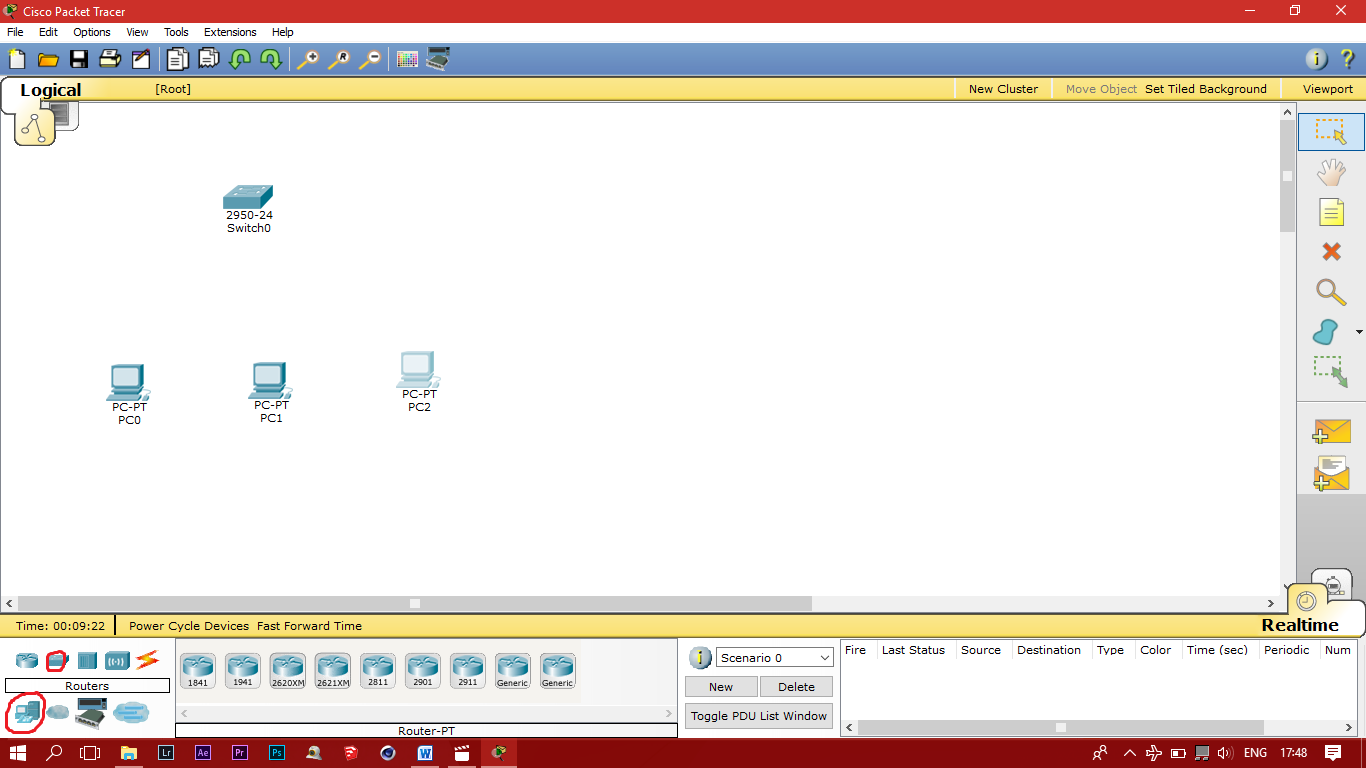Select the Routers device category icon
The height and width of the screenshot is (768, 1366).
pyautogui.click(x=26, y=660)
